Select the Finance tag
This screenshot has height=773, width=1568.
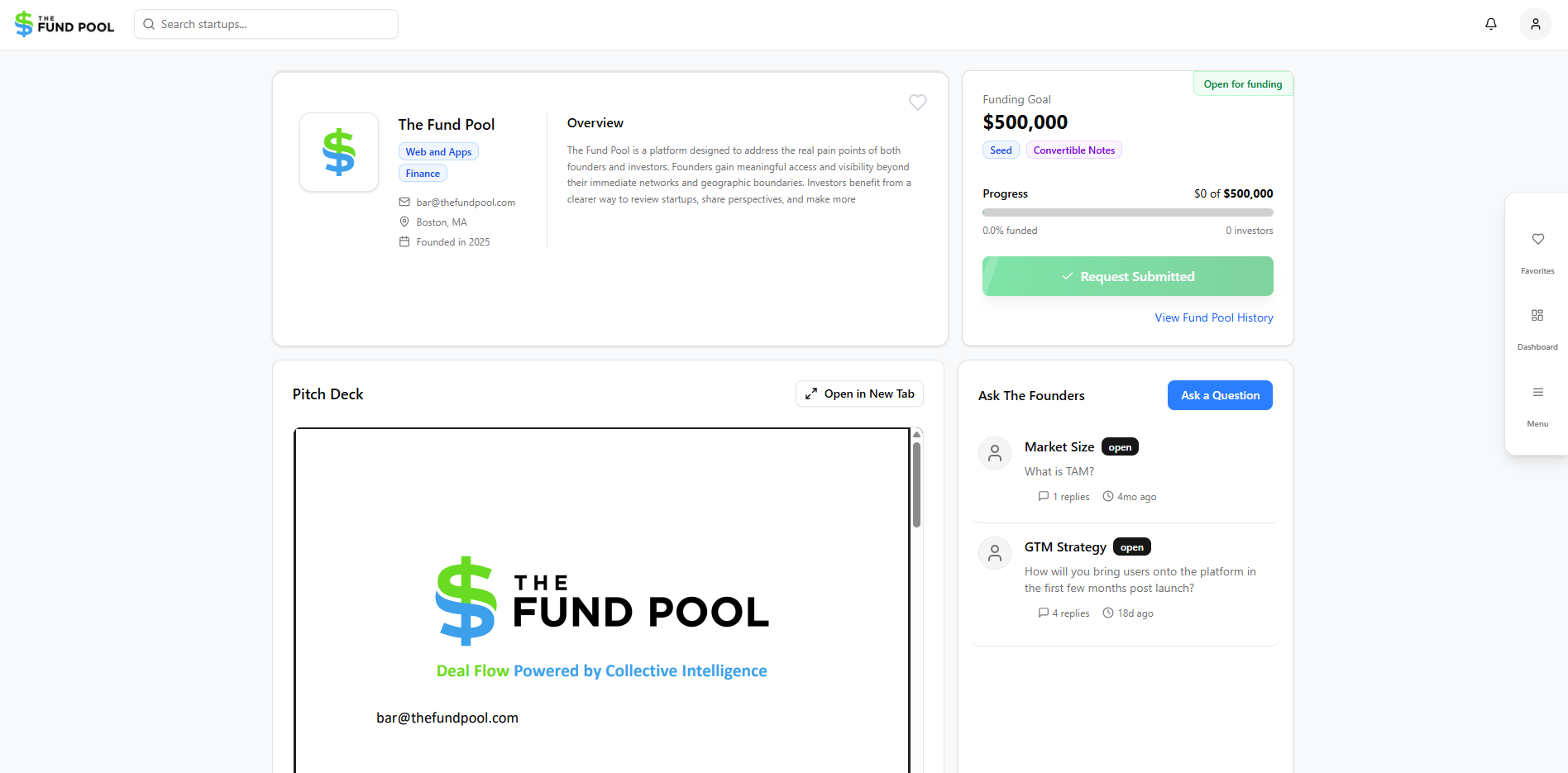tap(423, 173)
